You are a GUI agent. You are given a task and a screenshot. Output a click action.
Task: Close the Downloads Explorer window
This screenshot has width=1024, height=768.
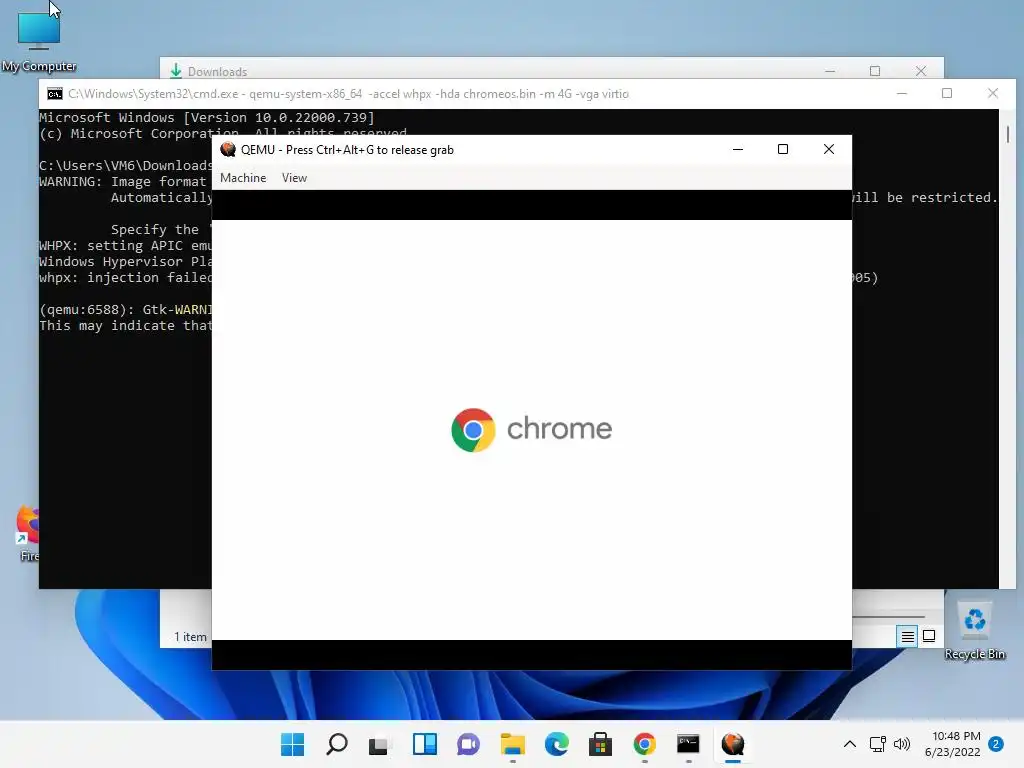(921, 71)
